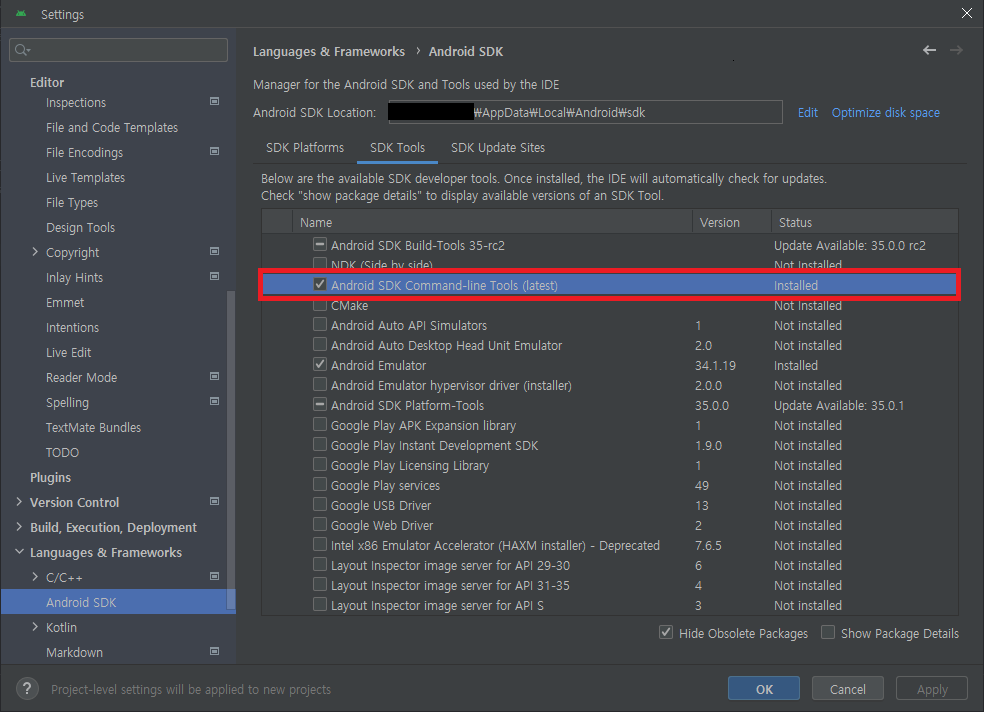The height and width of the screenshot is (712, 984).
Task: Sort table by Name column header
Action: pyautogui.click(x=492, y=222)
